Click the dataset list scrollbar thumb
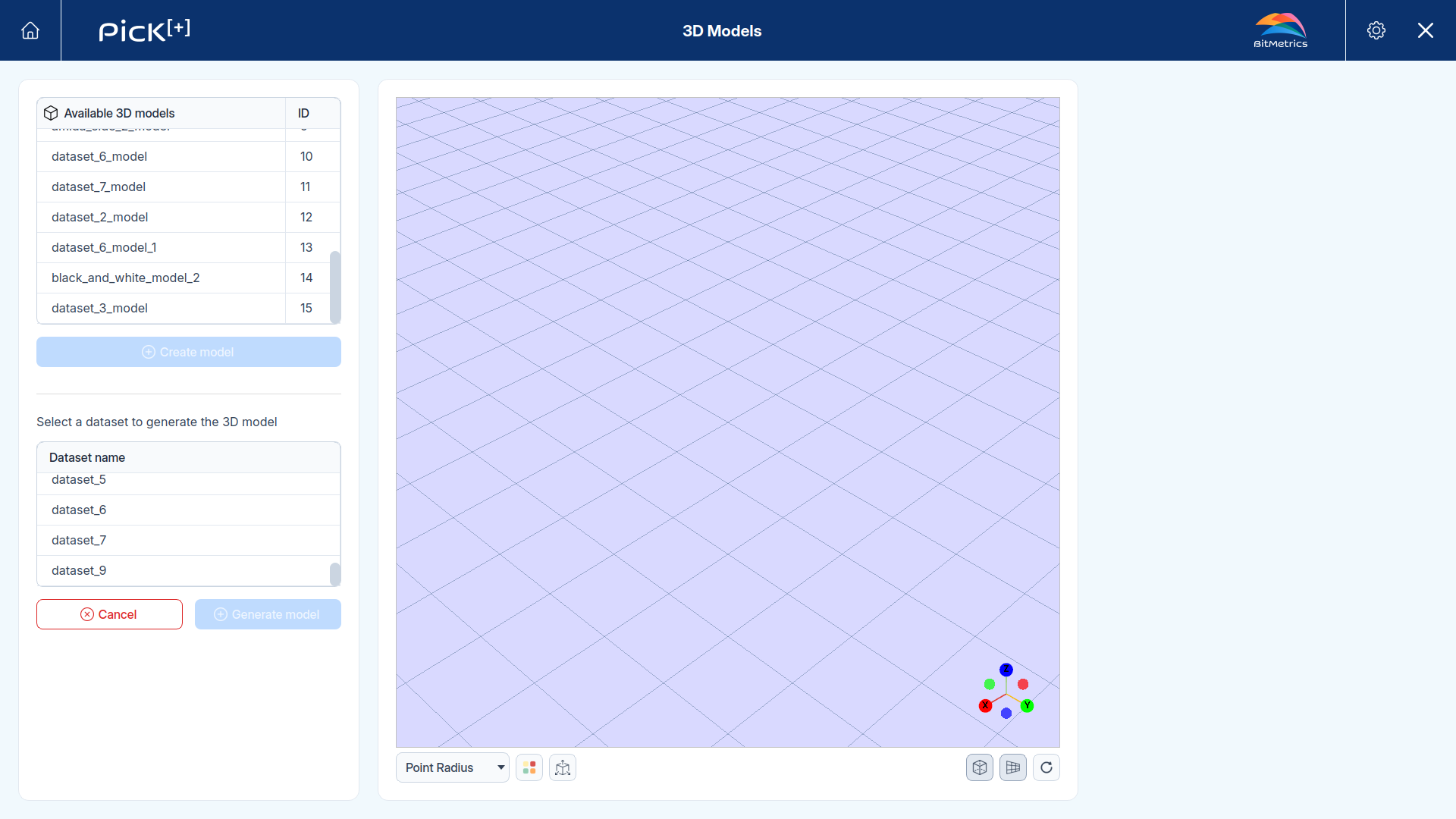 point(335,574)
